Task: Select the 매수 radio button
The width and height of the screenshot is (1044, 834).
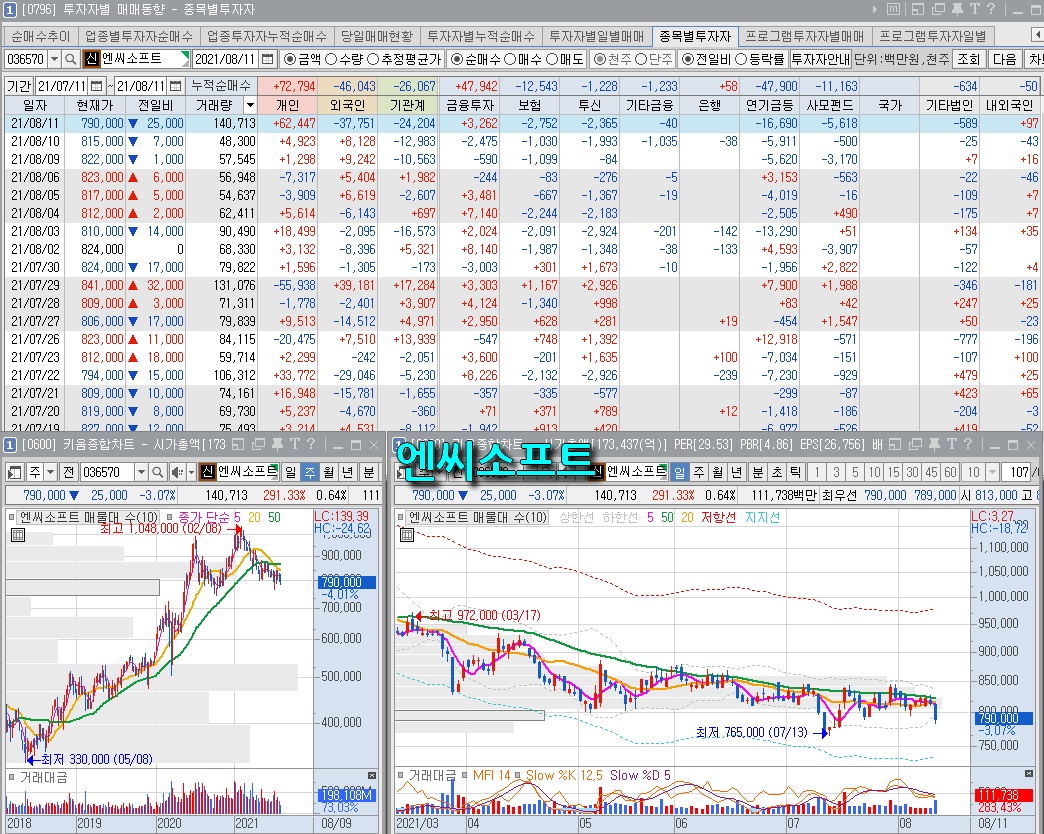Action: pos(510,59)
